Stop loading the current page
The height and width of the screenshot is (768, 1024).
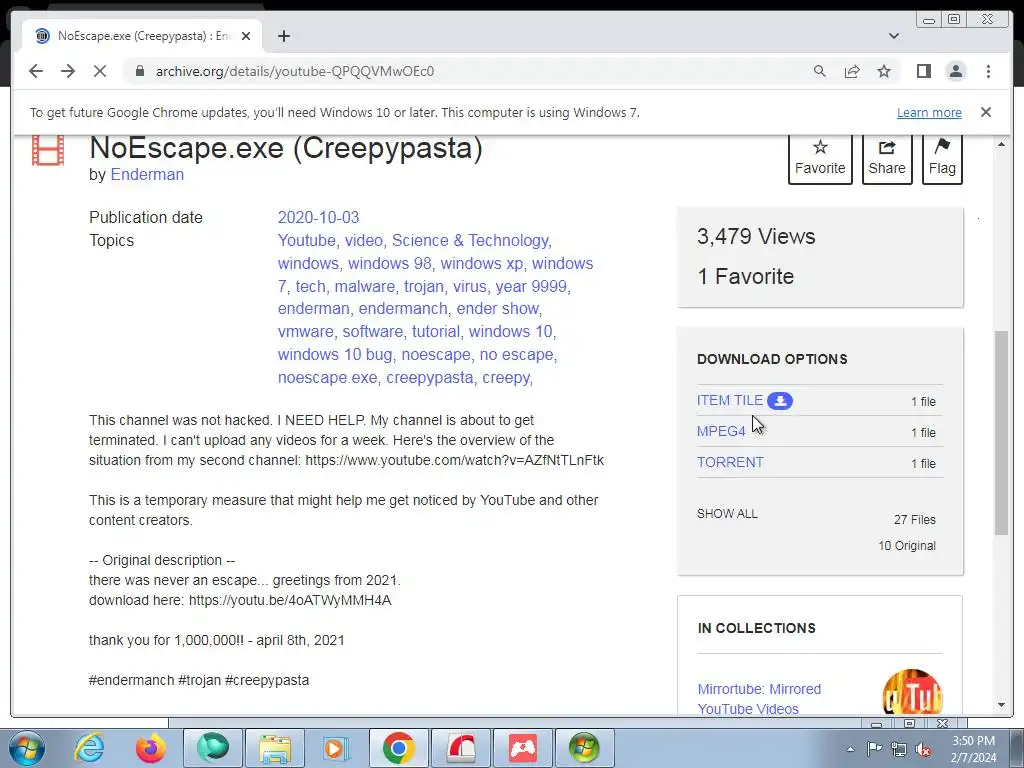tap(100, 71)
